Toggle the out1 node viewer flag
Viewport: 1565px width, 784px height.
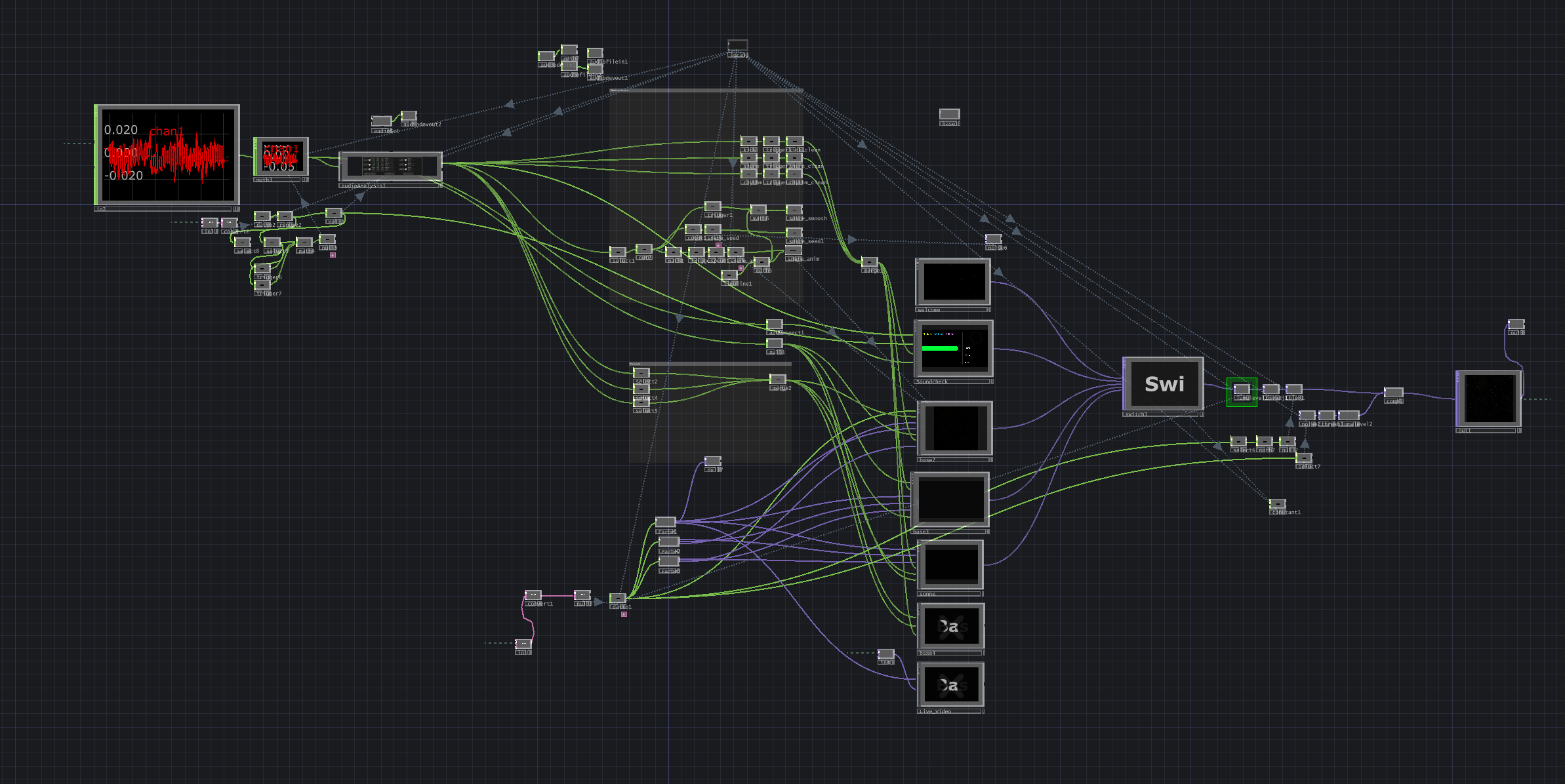point(1519,431)
